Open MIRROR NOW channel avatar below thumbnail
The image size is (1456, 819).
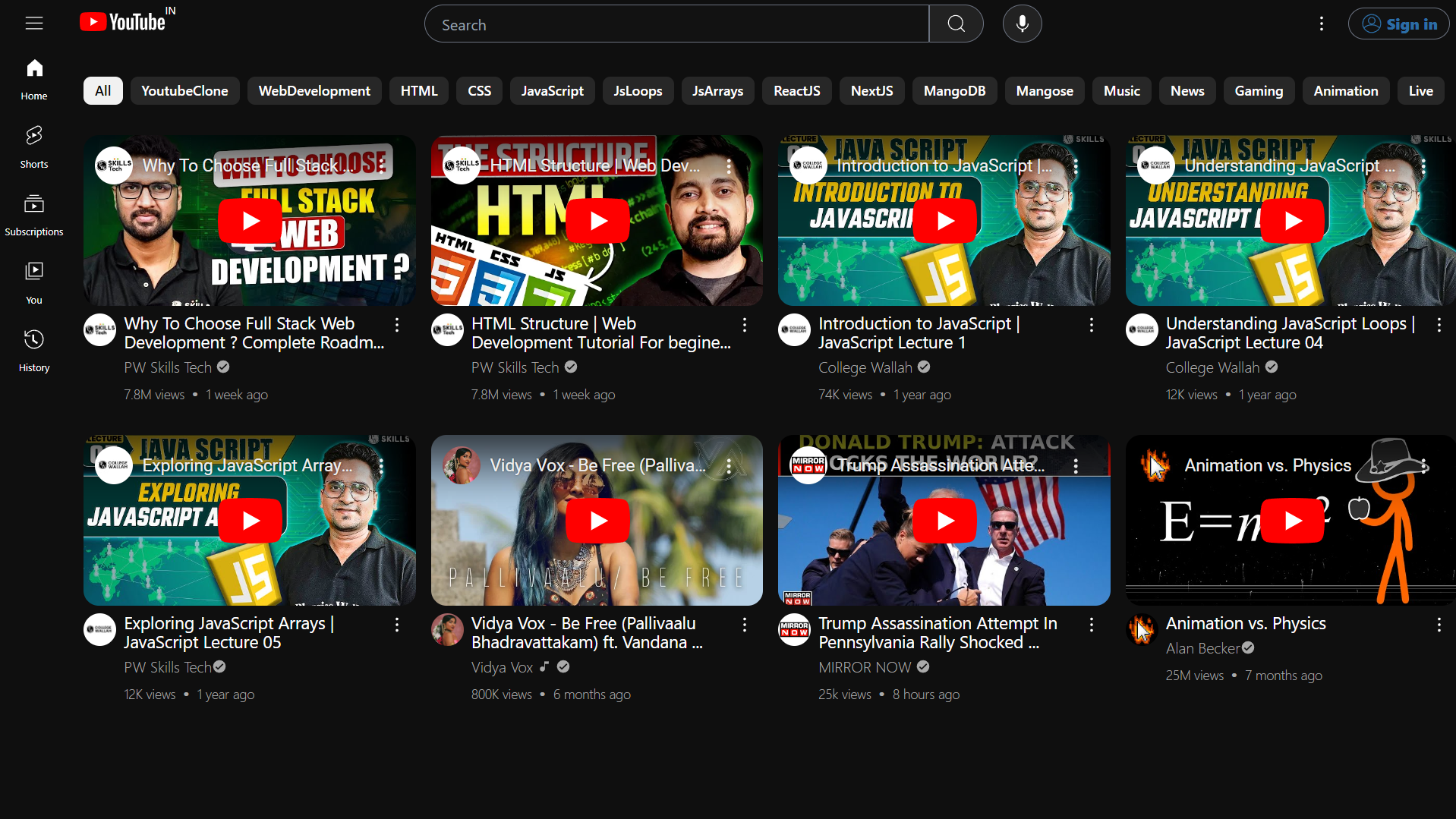pos(795,630)
